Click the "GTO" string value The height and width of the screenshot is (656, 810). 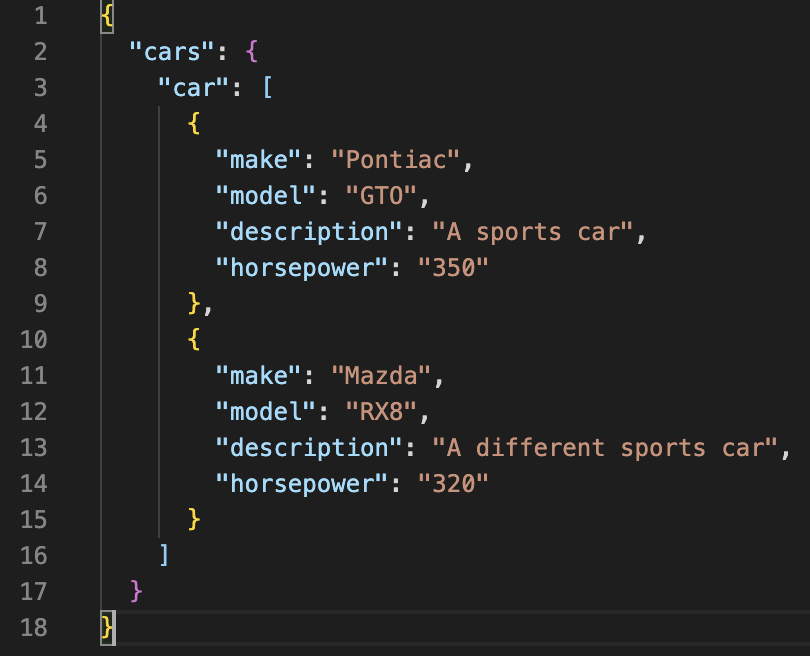point(381,196)
